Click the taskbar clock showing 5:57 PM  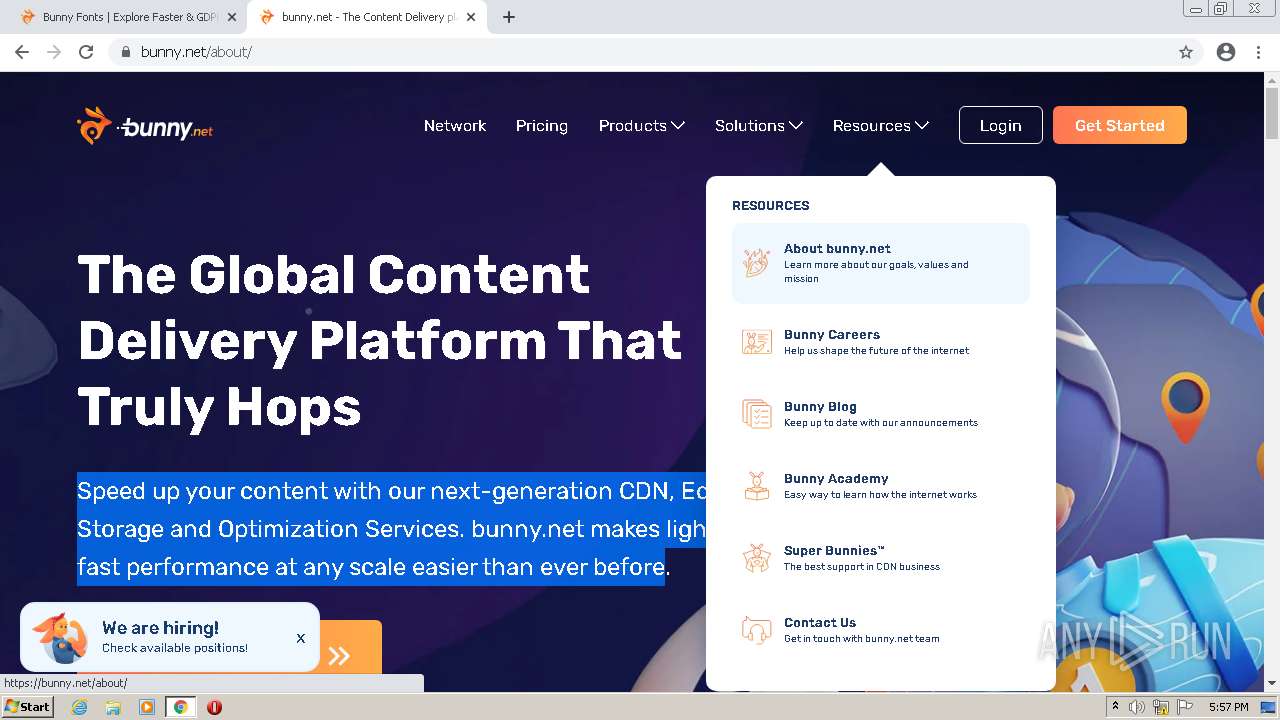point(1228,707)
